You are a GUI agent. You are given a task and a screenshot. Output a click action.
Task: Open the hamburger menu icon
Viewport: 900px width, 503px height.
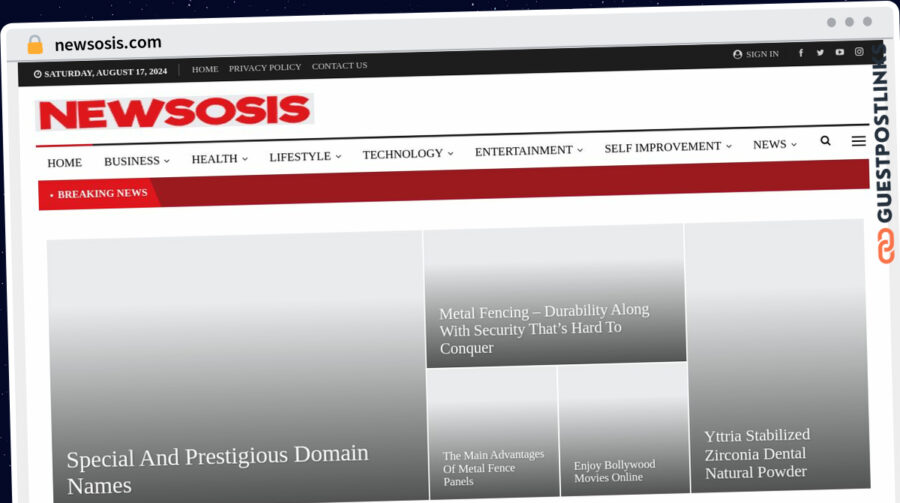(859, 141)
